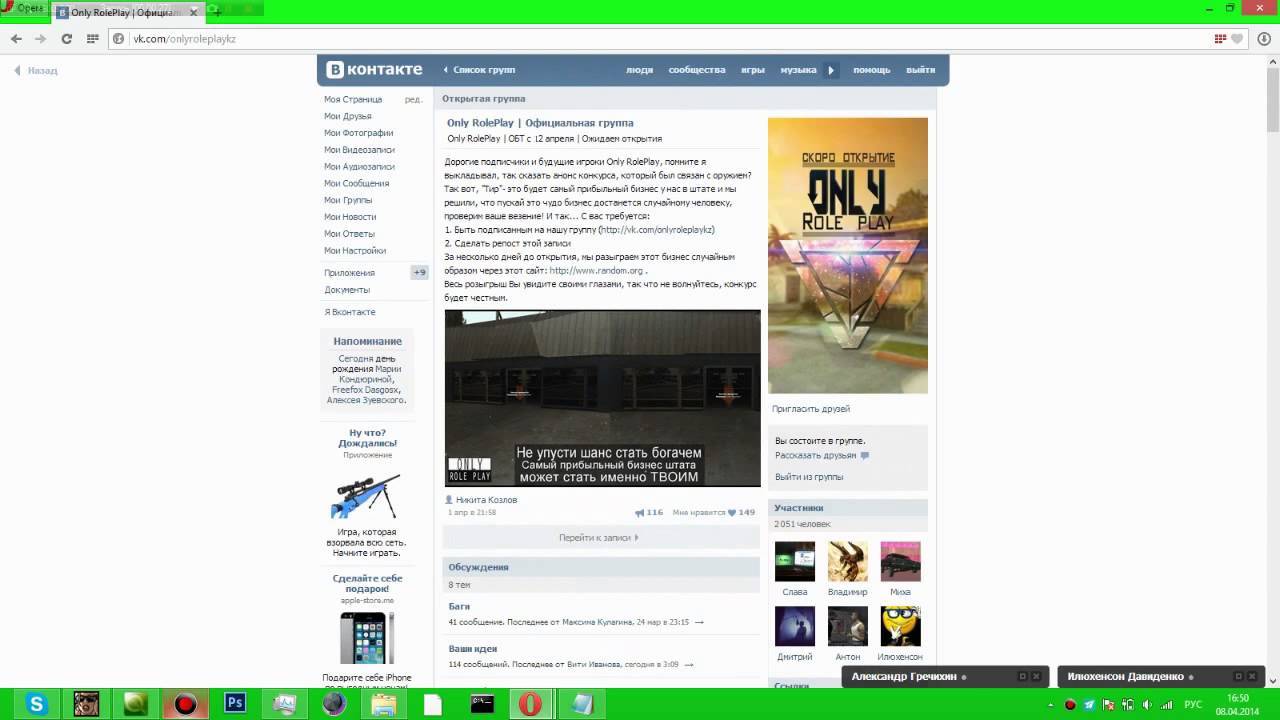This screenshot has height=720, width=1280.
Task: Click выйти to log out
Action: 920,70
